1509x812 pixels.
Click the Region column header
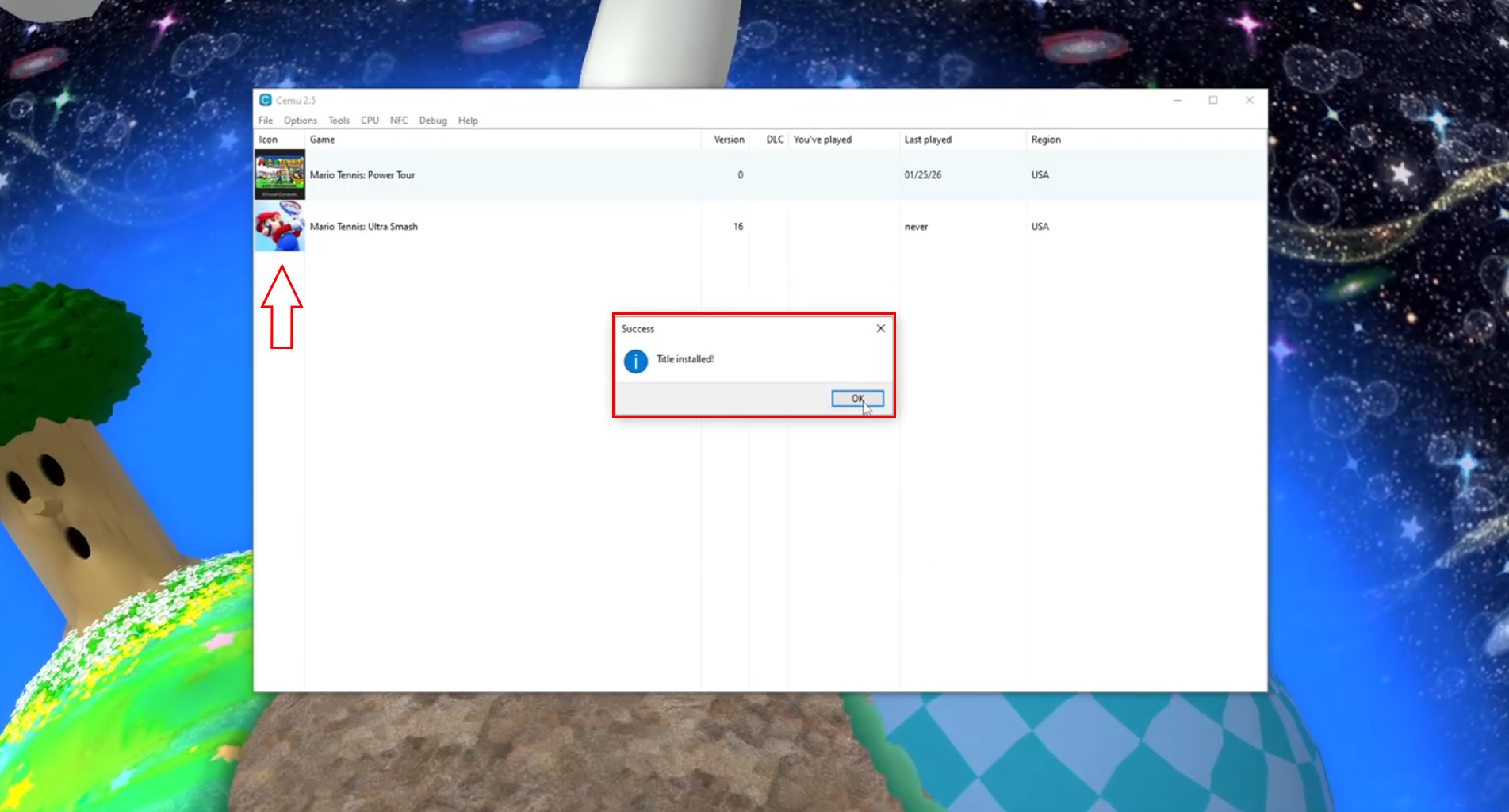point(1046,139)
